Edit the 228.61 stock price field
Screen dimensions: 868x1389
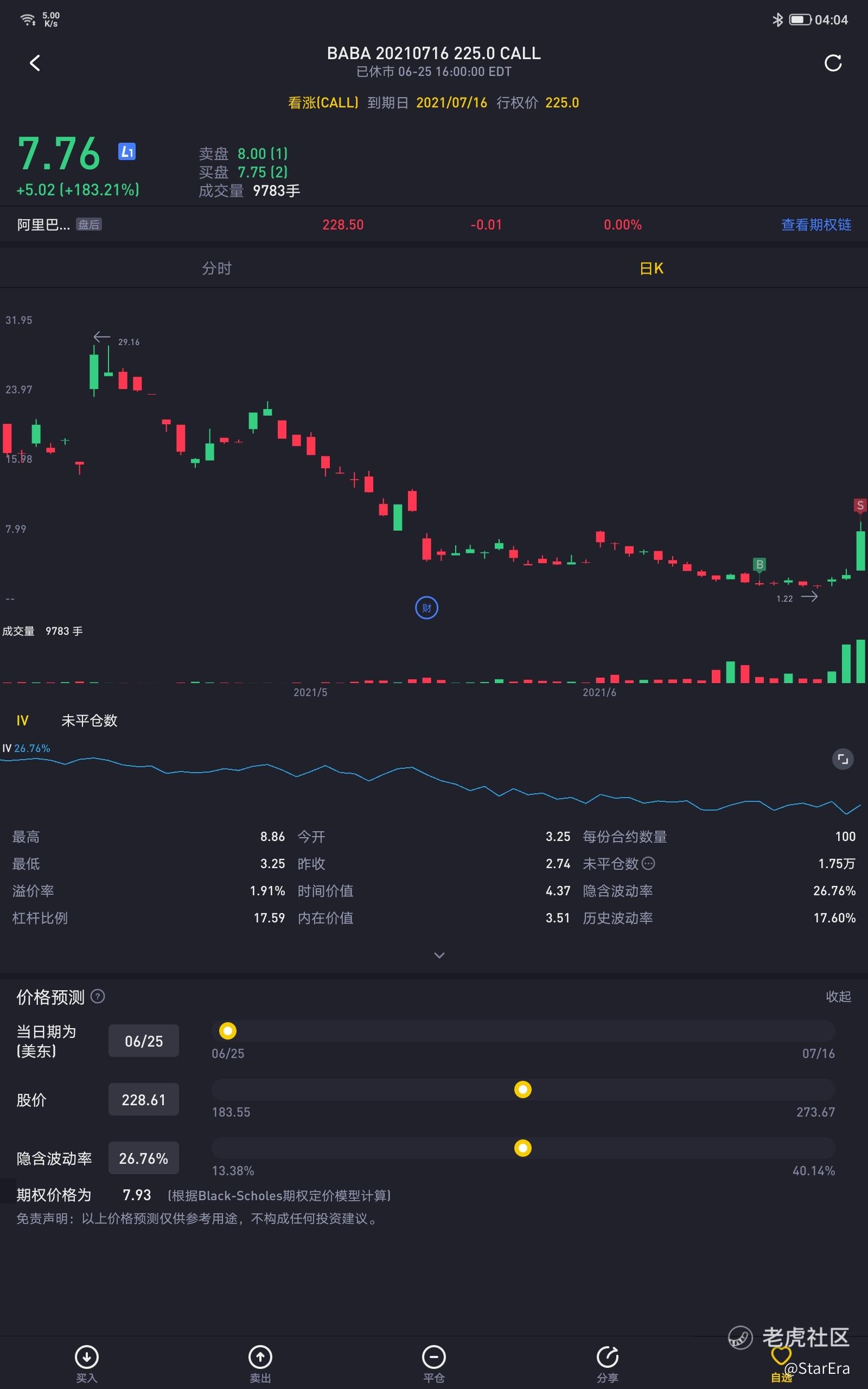click(144, 1099)
